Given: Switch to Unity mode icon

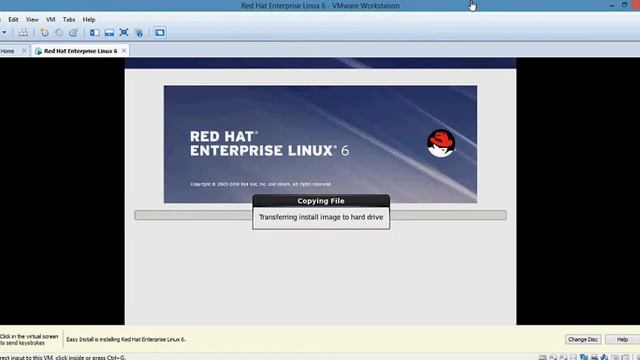Looking at the screenshot, I should tap(139, 33).
